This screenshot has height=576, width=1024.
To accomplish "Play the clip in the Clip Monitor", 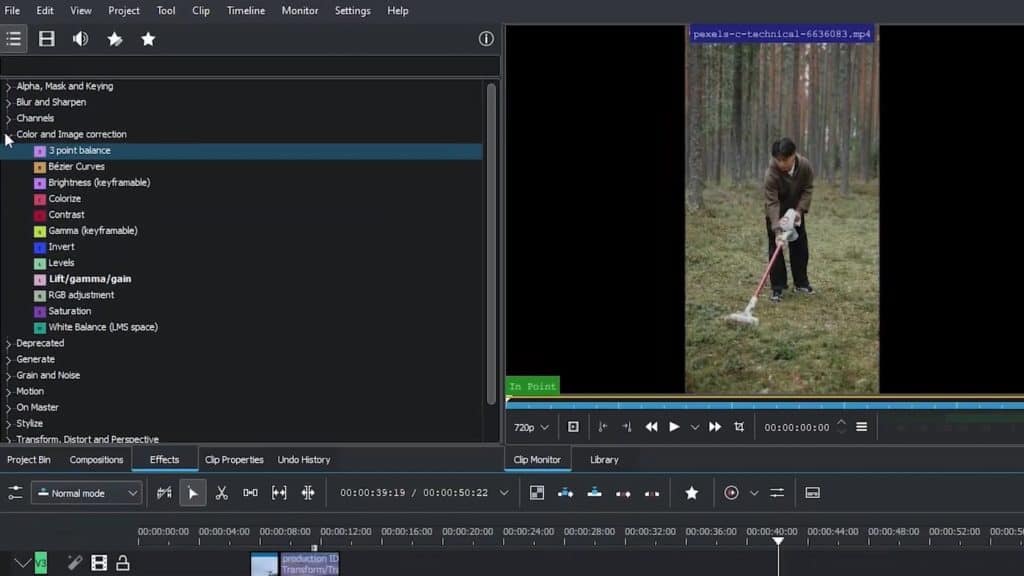I will coord(673,427).
